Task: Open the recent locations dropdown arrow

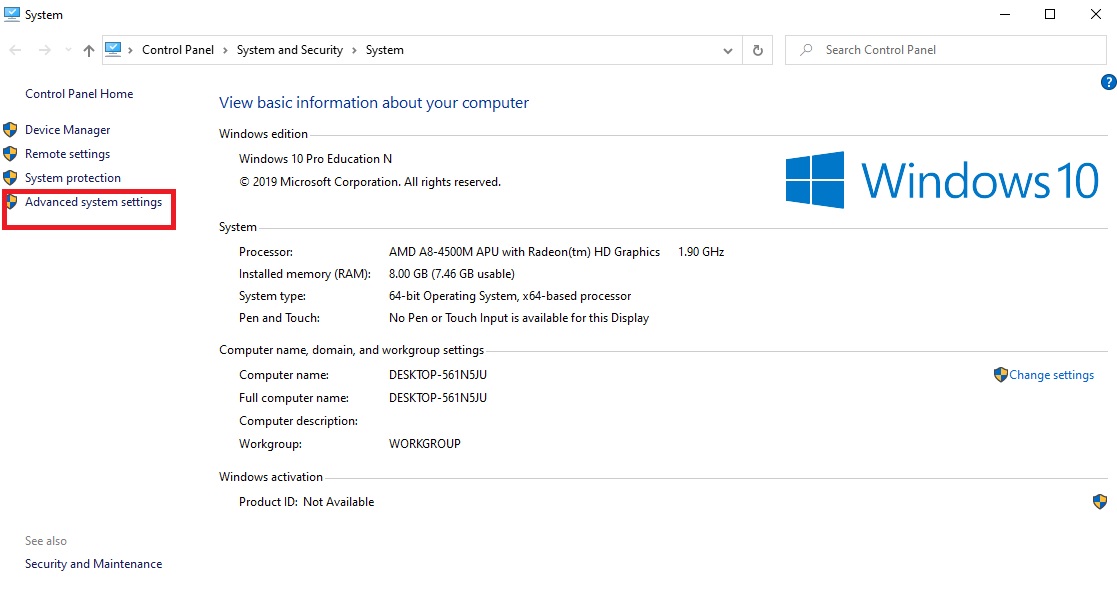Action: tap(68, 50)
